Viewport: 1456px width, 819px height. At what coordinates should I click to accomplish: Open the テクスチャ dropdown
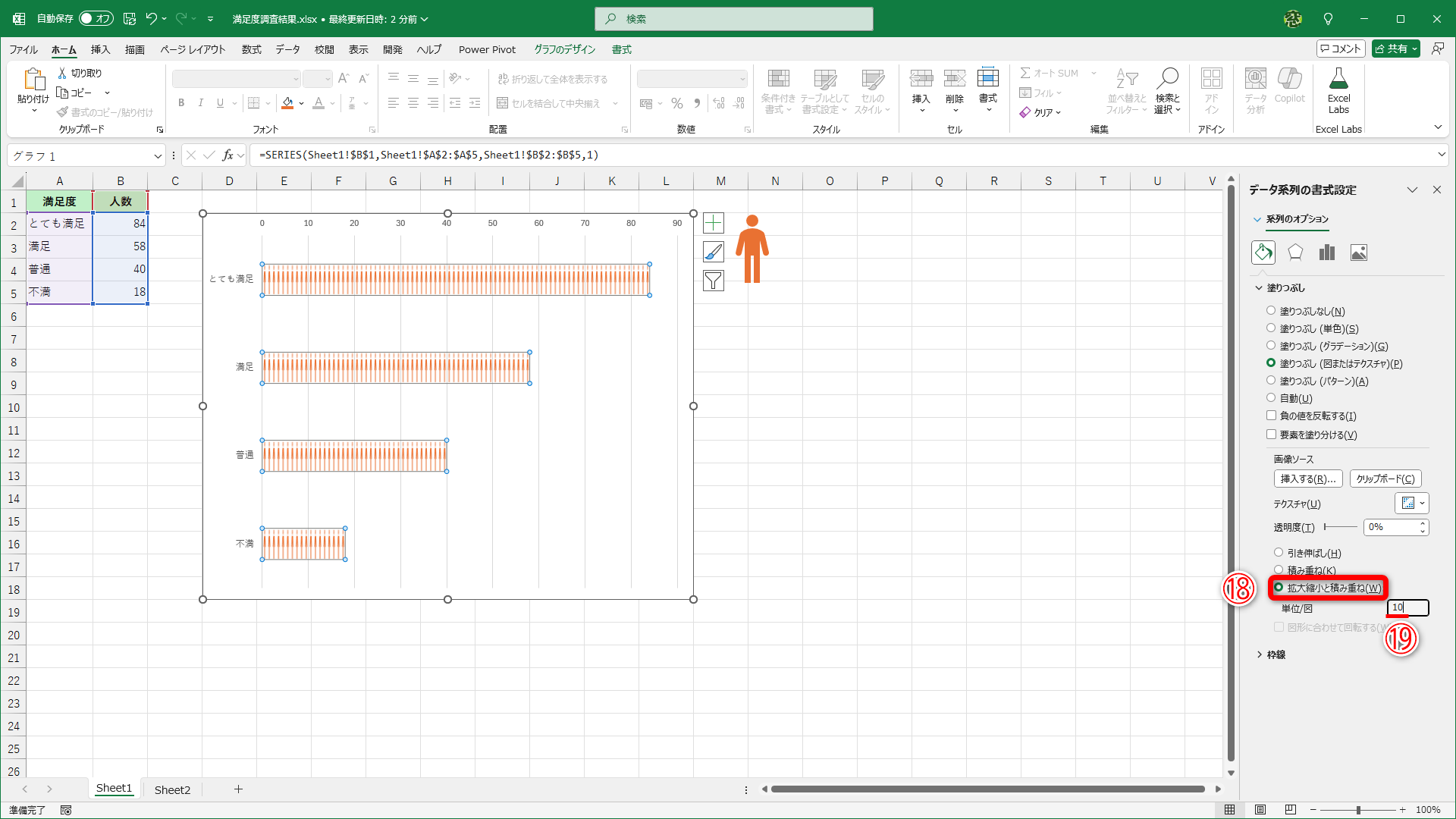click(x=1412, y=504)
